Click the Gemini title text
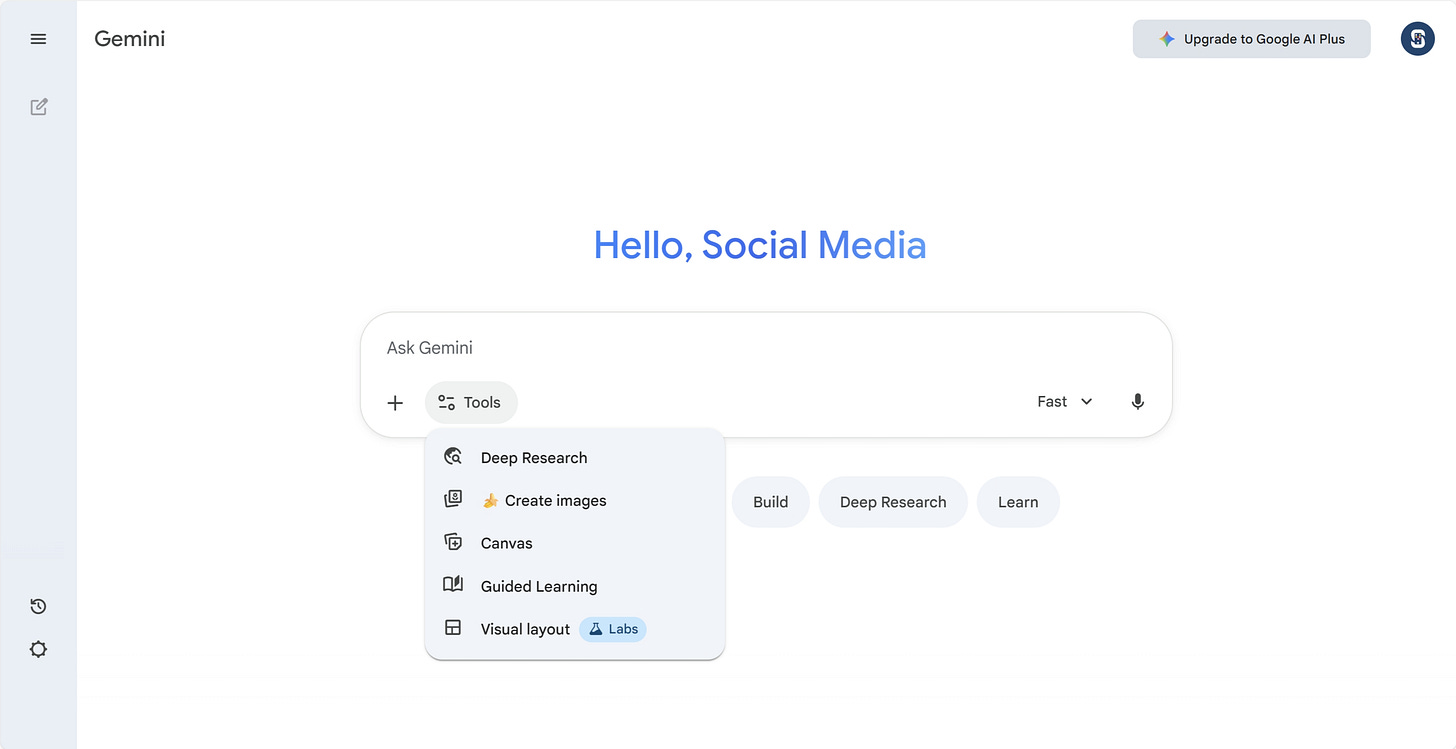This screenshot has height=749, width=1456. click(130, 39)
